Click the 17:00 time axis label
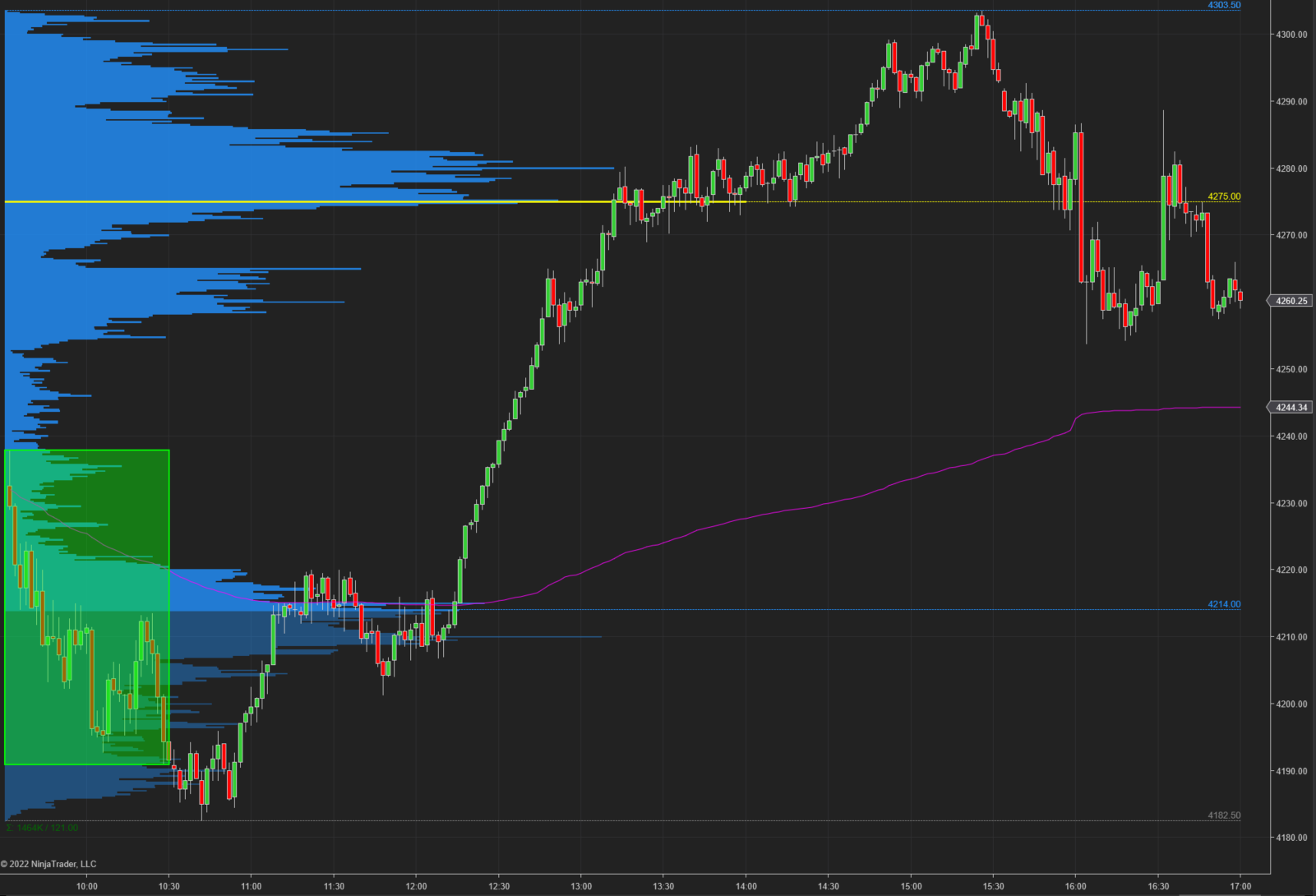This screenshot has width=1316, height=896. (x=1240, y=886)
